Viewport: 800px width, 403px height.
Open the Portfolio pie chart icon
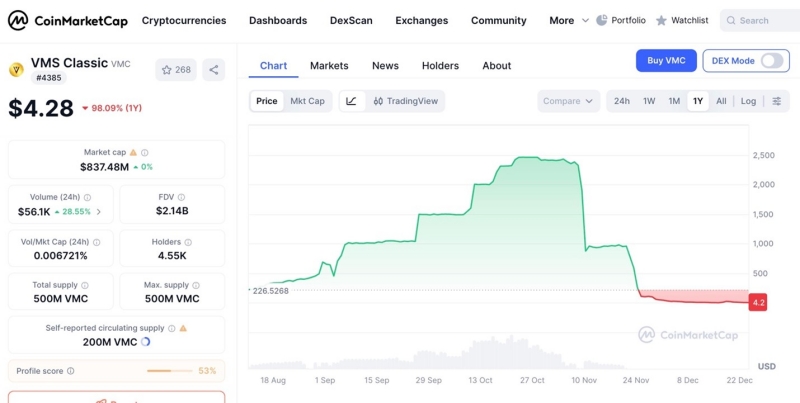point(602,20)
